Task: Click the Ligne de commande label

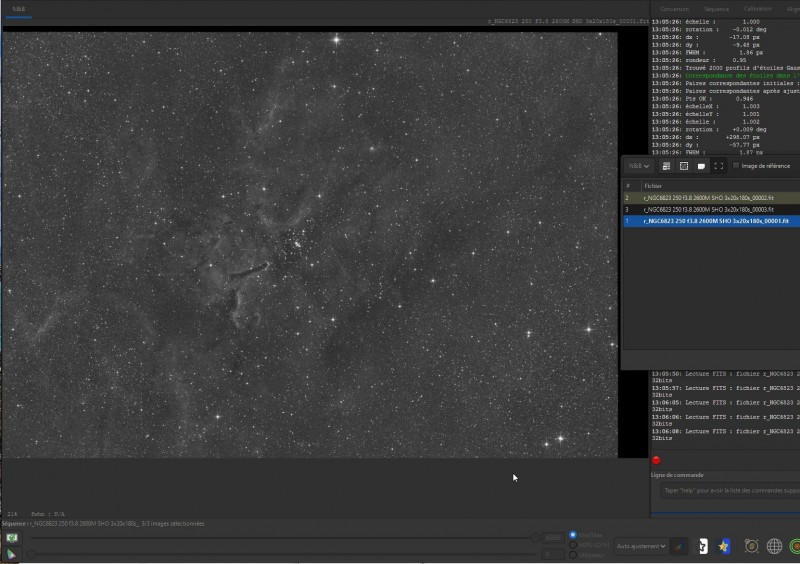Action: [677, 475]
